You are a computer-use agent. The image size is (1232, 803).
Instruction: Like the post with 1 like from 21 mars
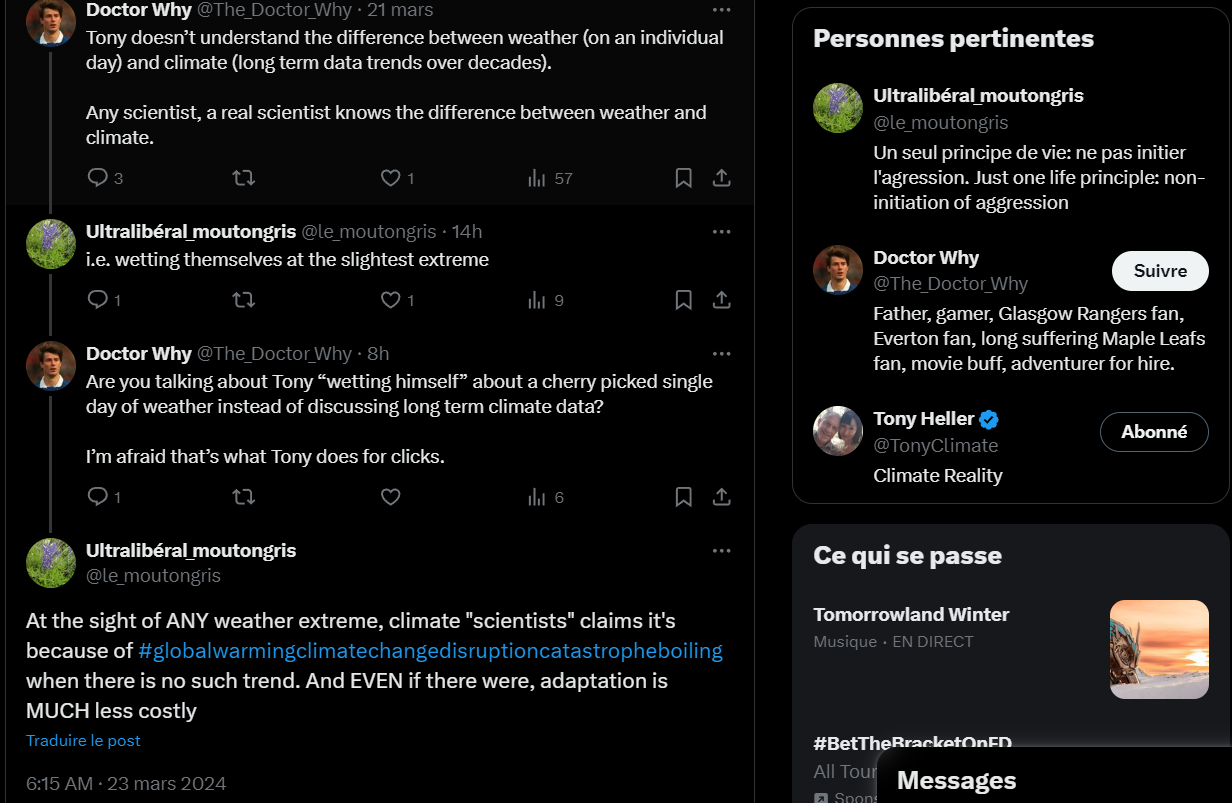(397, 178)
